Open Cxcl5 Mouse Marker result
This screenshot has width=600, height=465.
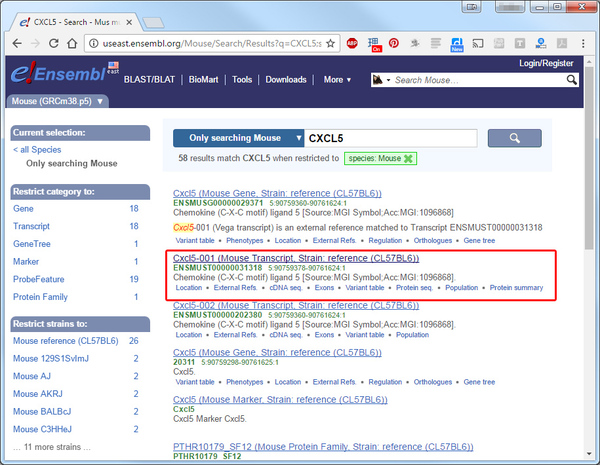(280, 400)
